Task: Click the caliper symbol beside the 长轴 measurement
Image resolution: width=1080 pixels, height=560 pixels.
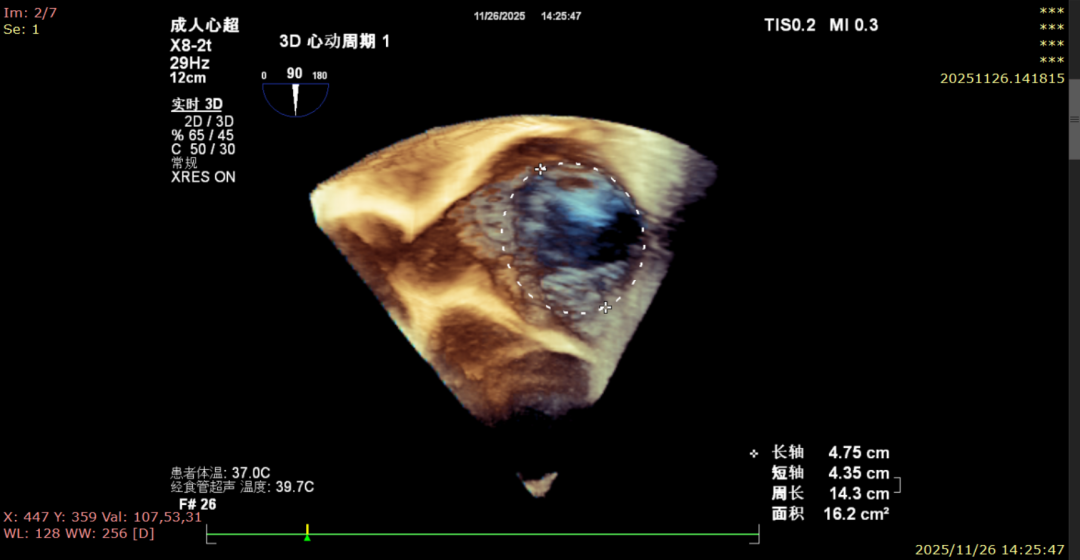Action: click(x=754, y=453)
